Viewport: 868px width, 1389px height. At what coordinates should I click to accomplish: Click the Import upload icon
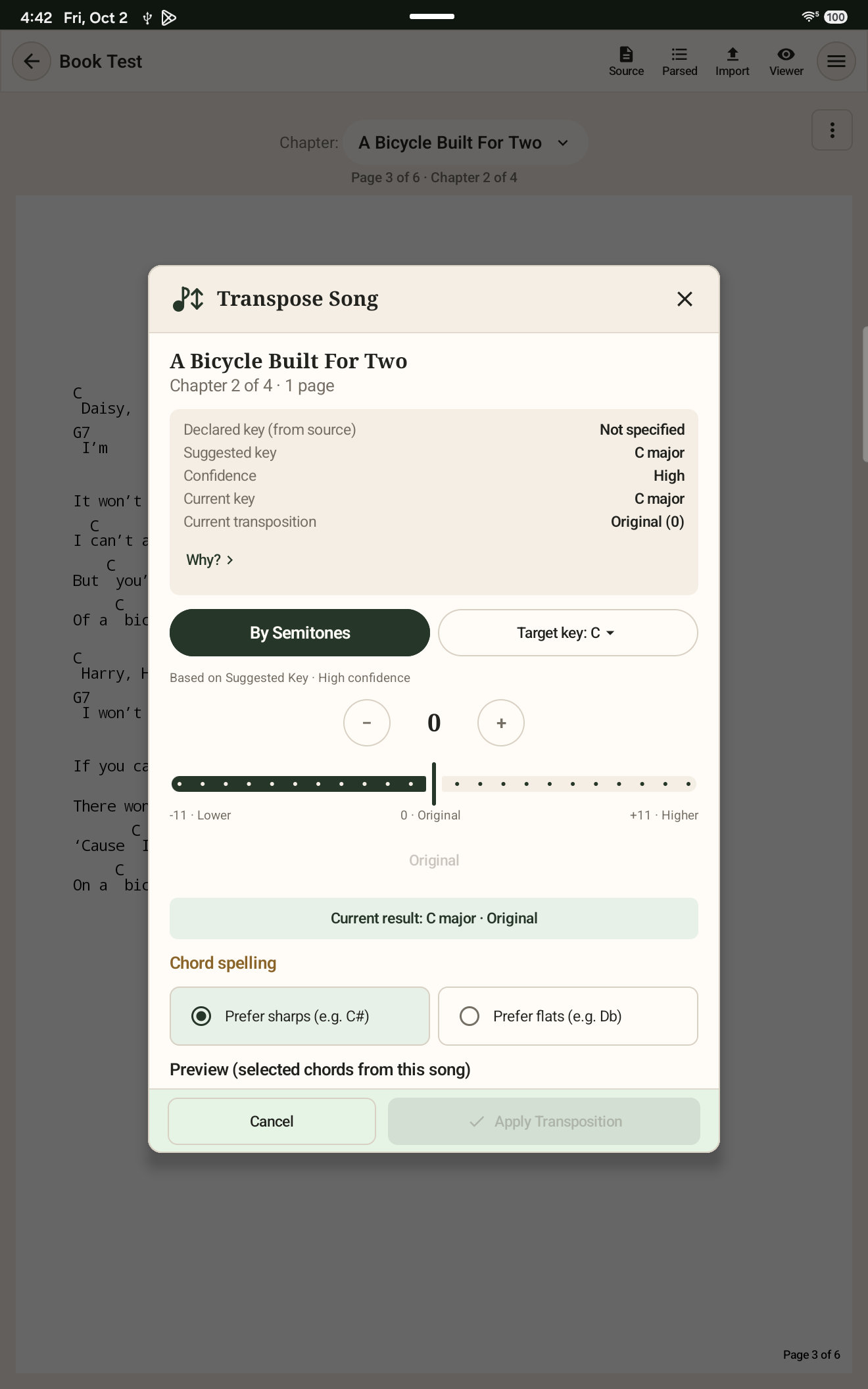click(x=733, y=61)
